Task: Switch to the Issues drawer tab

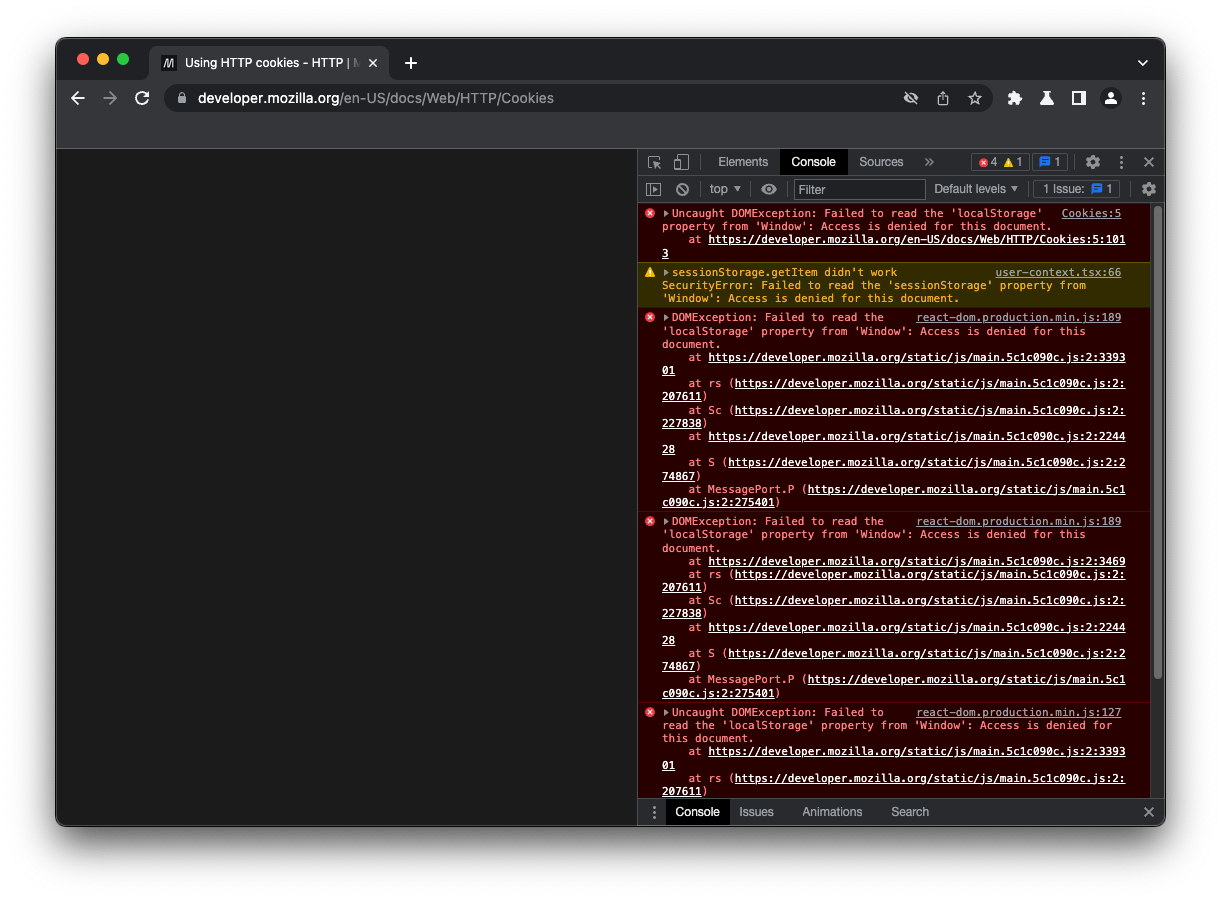Action: tap(756, 812)
